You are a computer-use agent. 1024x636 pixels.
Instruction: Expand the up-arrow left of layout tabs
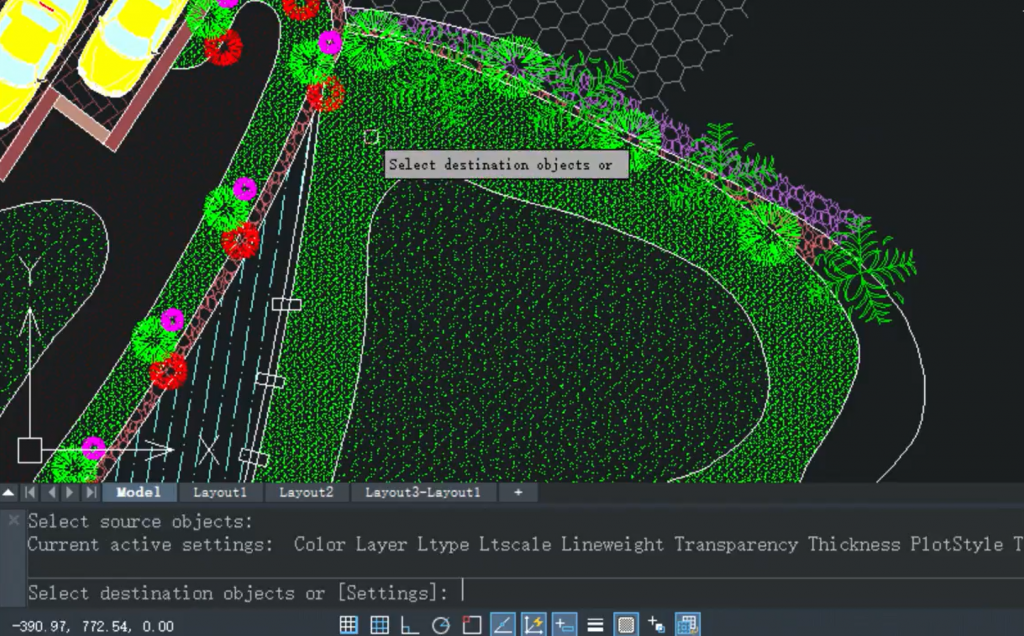9,492
